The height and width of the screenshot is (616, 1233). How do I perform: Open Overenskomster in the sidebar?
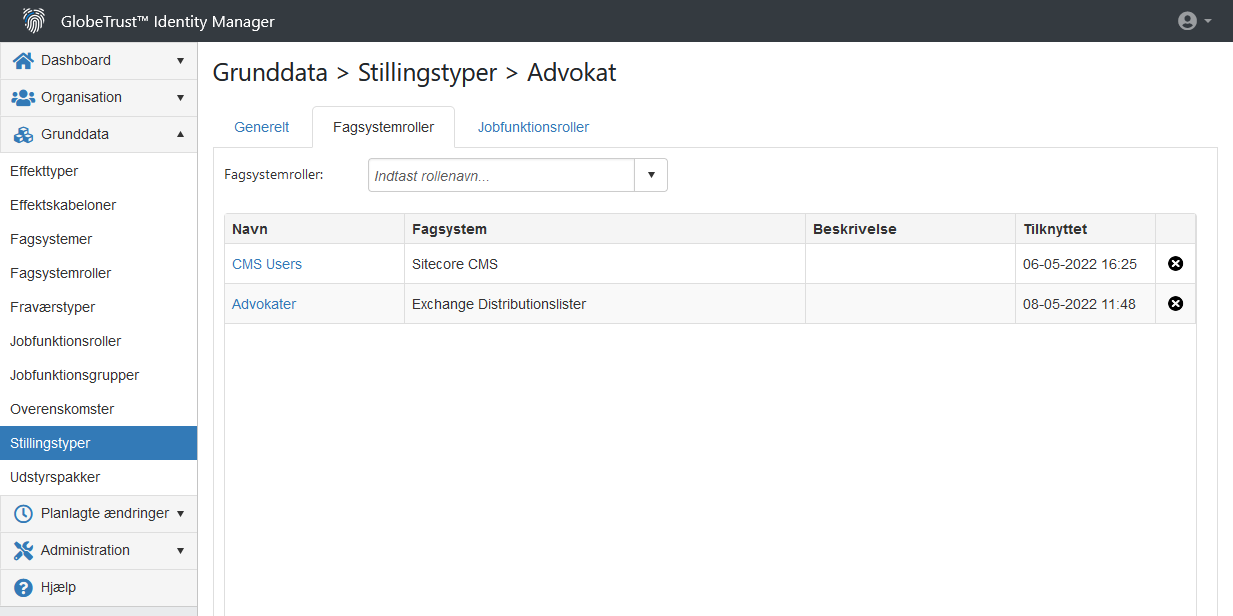click(98, 409)
